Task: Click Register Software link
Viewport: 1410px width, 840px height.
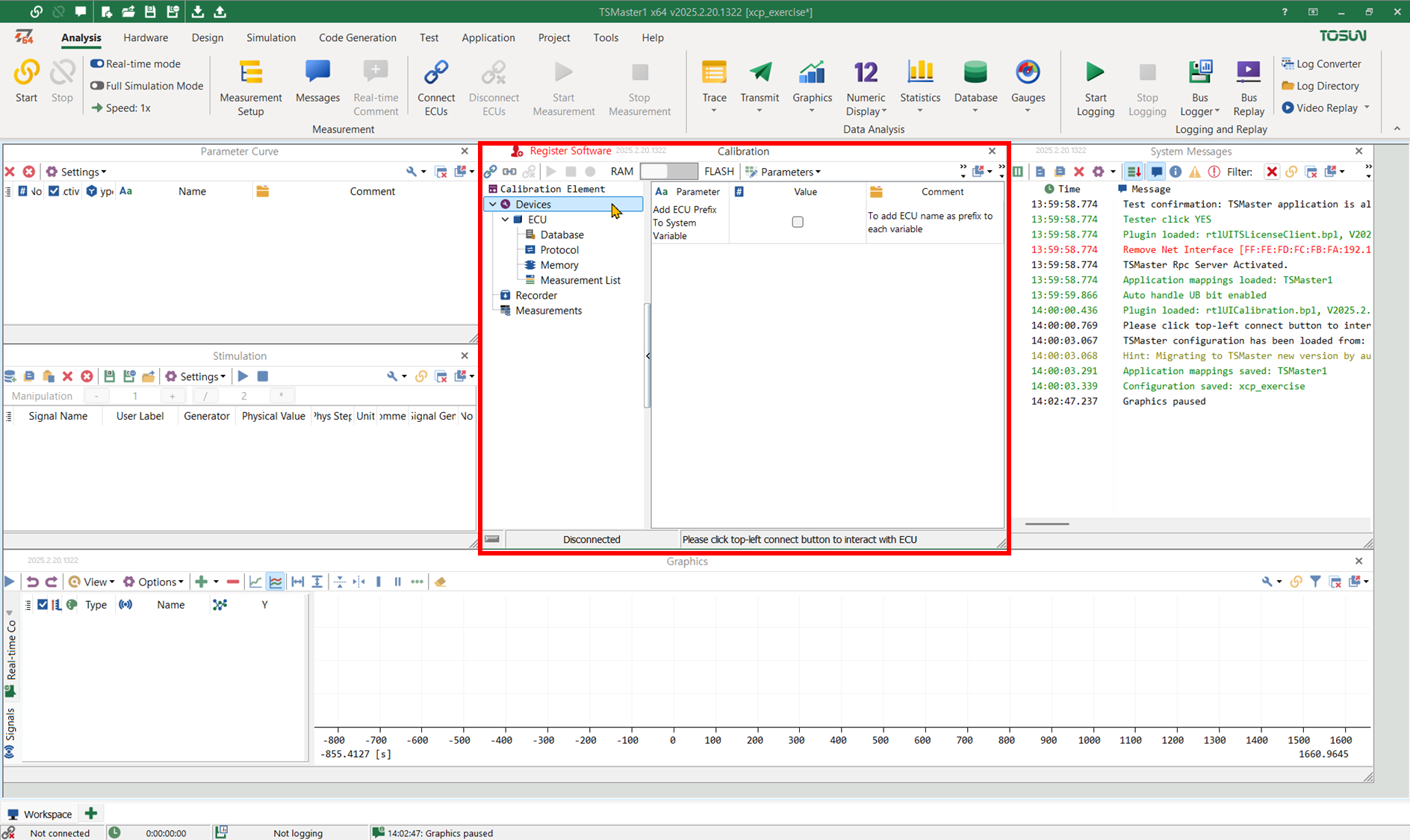Action: point(570,151)
